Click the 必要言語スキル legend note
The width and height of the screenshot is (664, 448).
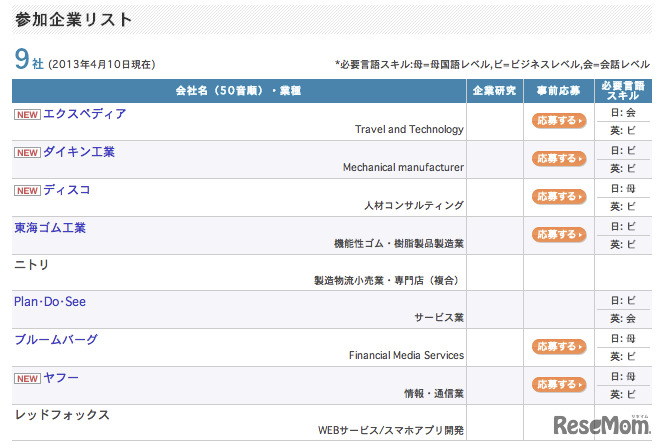tap(492, 64)
